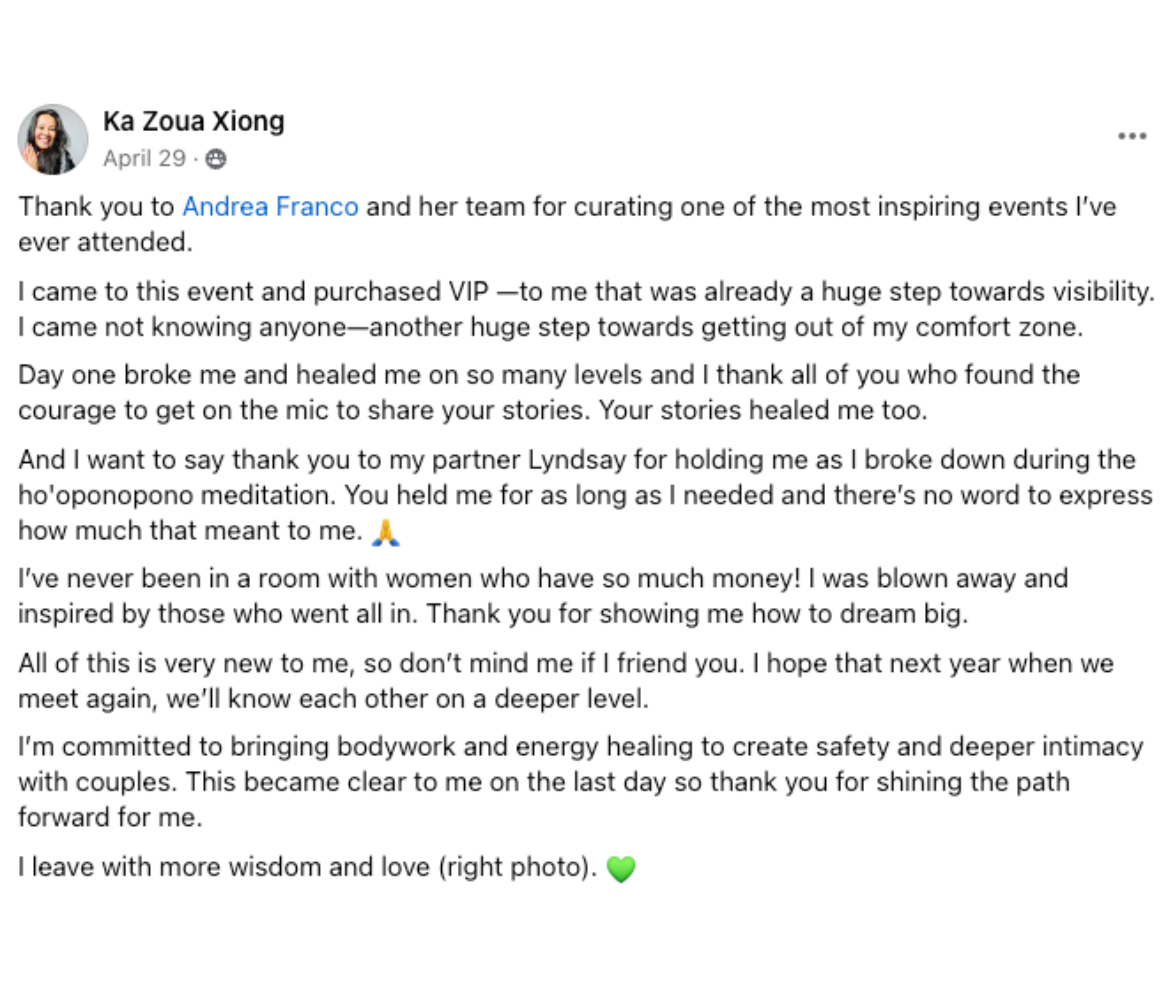The width and height of the screenshot is (1175, 985).
Task: Open the Andrea Franco tagged profile link
Action: [271, 206]
